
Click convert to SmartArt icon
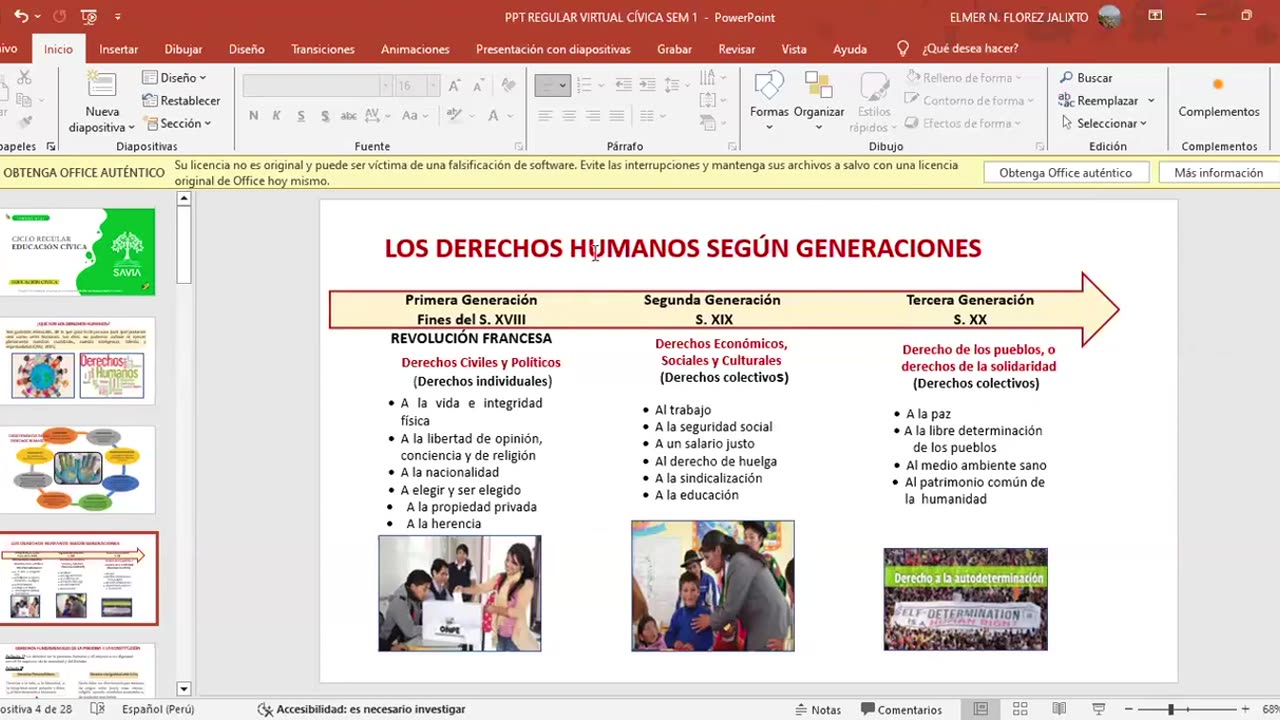click(709, 123)
